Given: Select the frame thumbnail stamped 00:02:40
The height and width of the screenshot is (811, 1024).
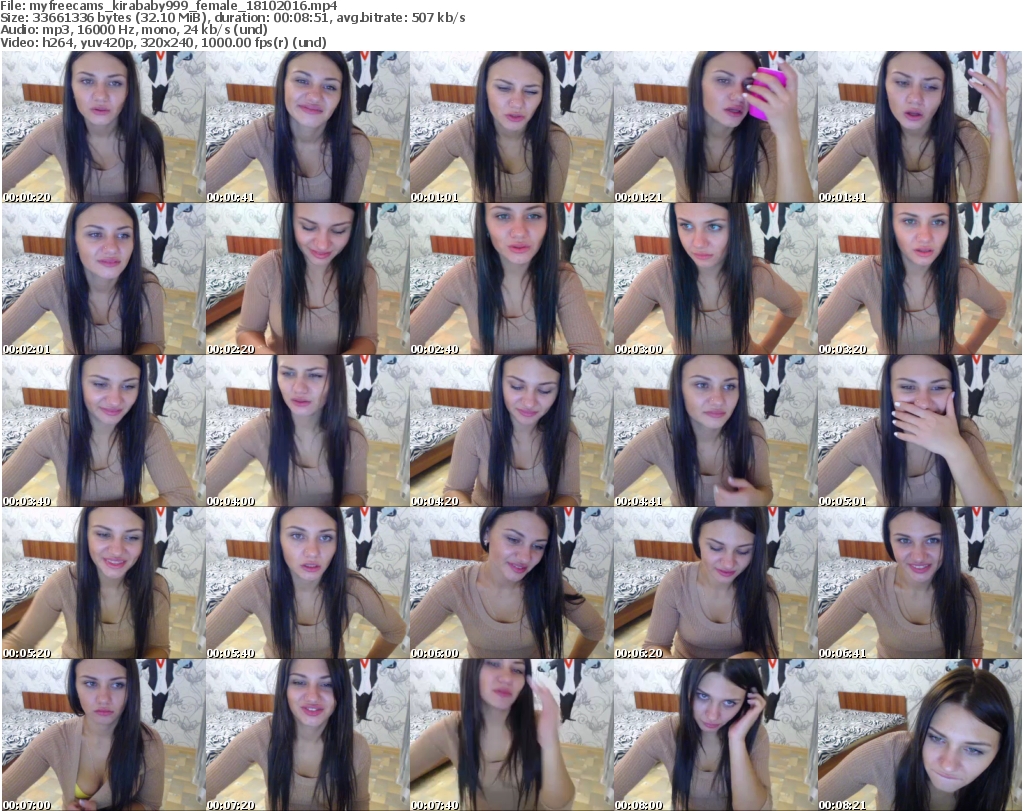Looking at the screenshot, I should (x=511, y=279).
